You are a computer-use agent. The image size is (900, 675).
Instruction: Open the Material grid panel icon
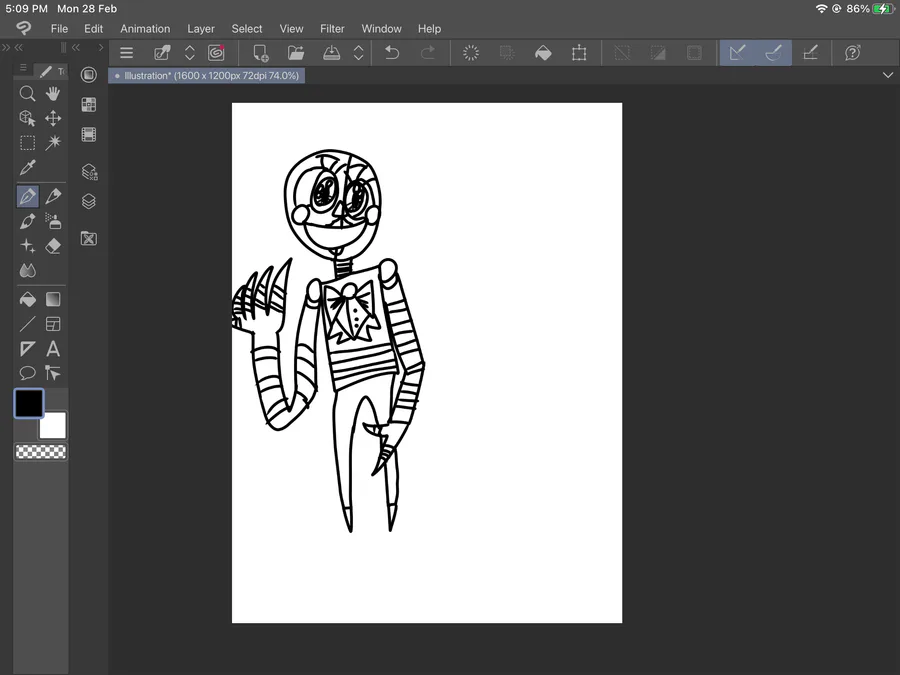[x=88, y=104]
